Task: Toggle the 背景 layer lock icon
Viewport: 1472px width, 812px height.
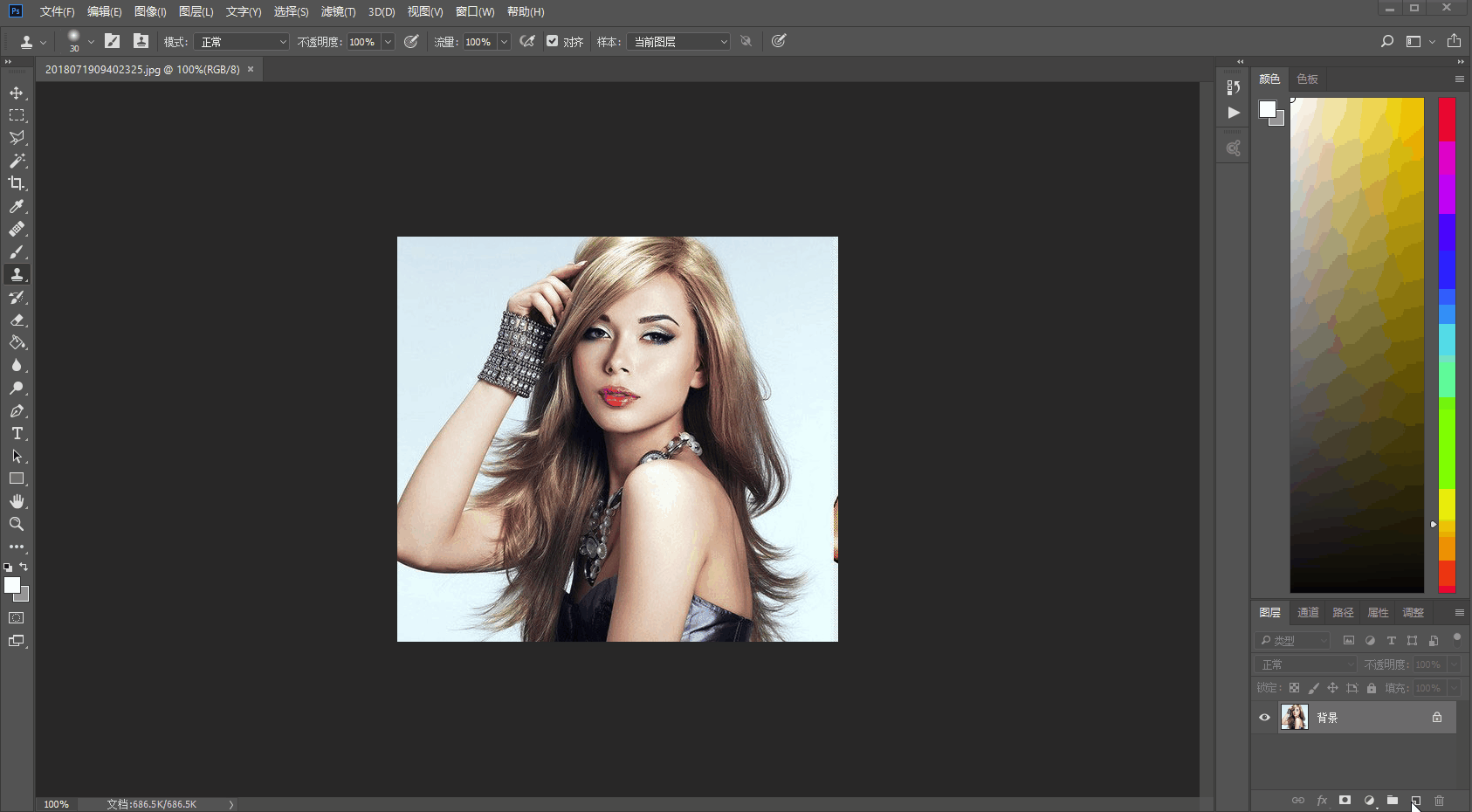Action: [x=1436, y=718]
